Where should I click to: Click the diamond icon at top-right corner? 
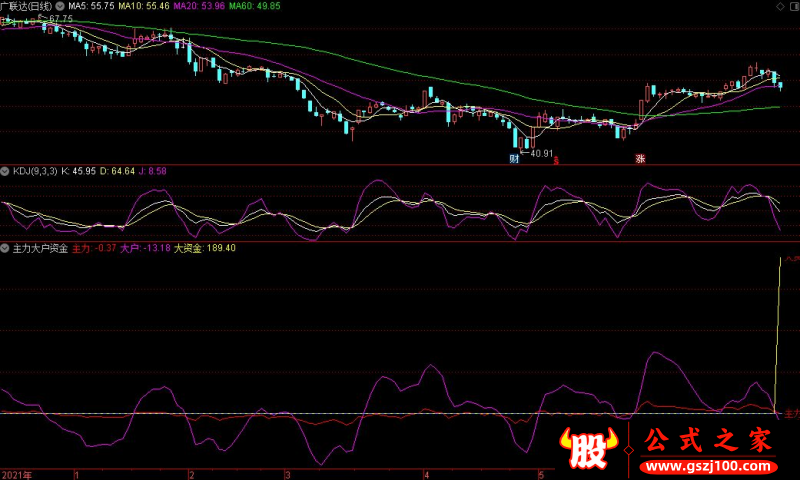coord(780,6)
